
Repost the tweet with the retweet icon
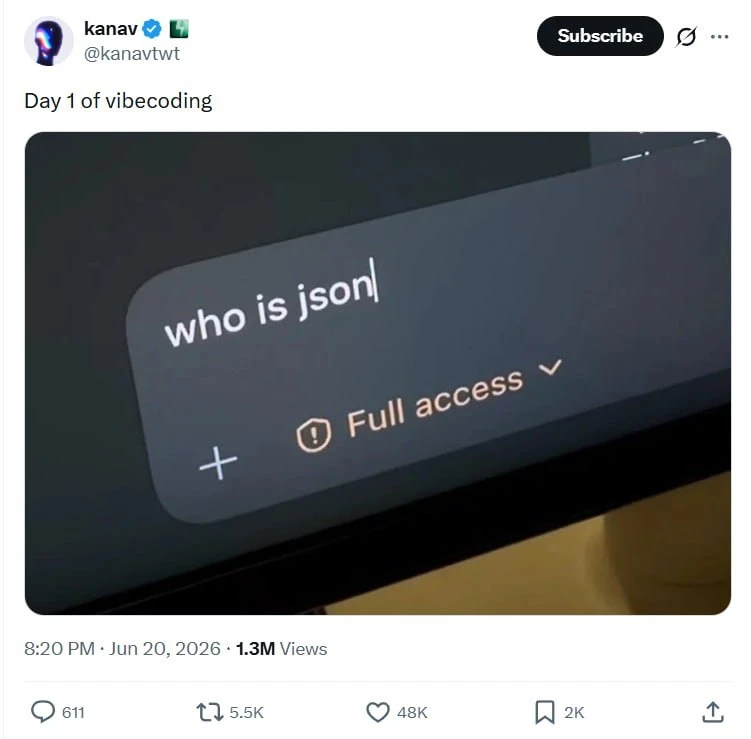click(210, 712)
